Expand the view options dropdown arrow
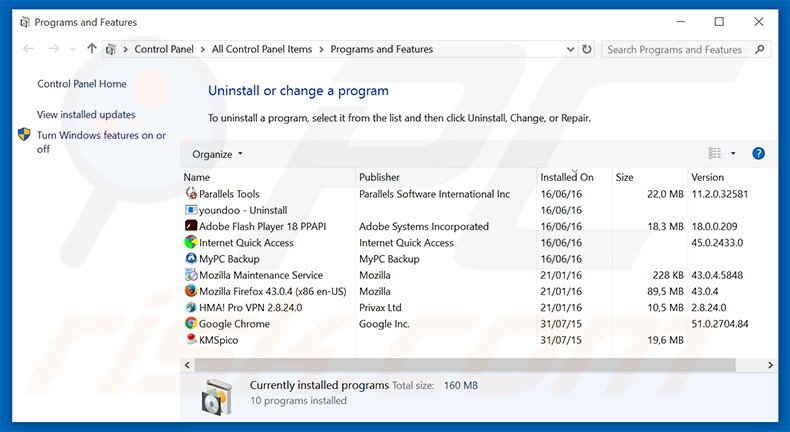Image resolution: width=790 pixels, height=432 pixels. [733, 154]
